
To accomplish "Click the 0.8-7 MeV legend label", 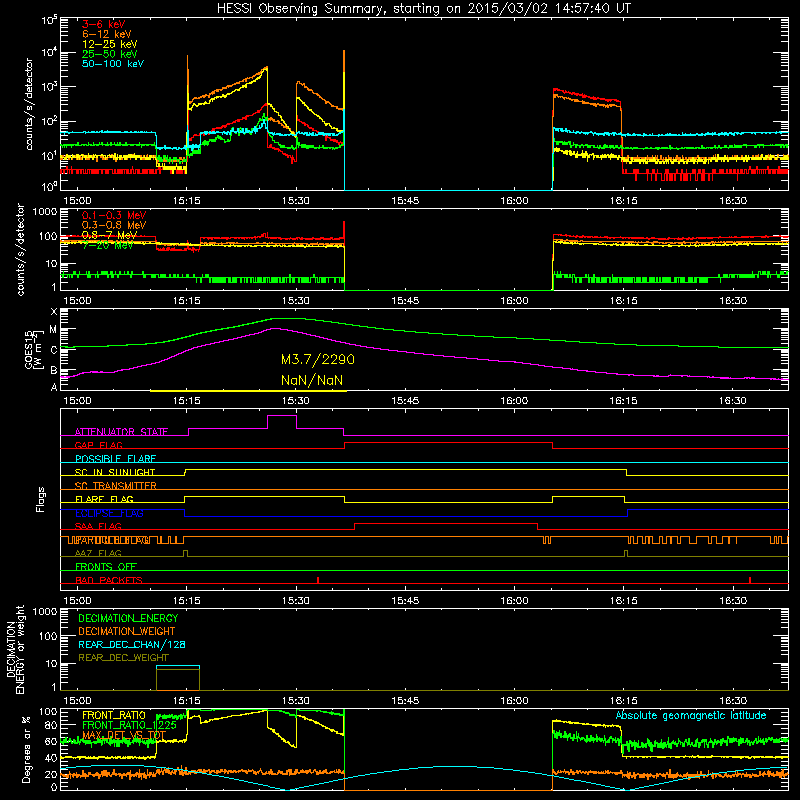I will click(109, 235).
